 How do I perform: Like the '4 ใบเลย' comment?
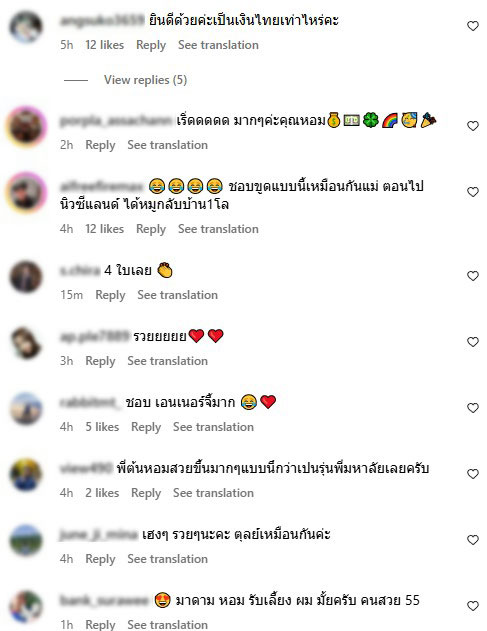tap(473, 276)
